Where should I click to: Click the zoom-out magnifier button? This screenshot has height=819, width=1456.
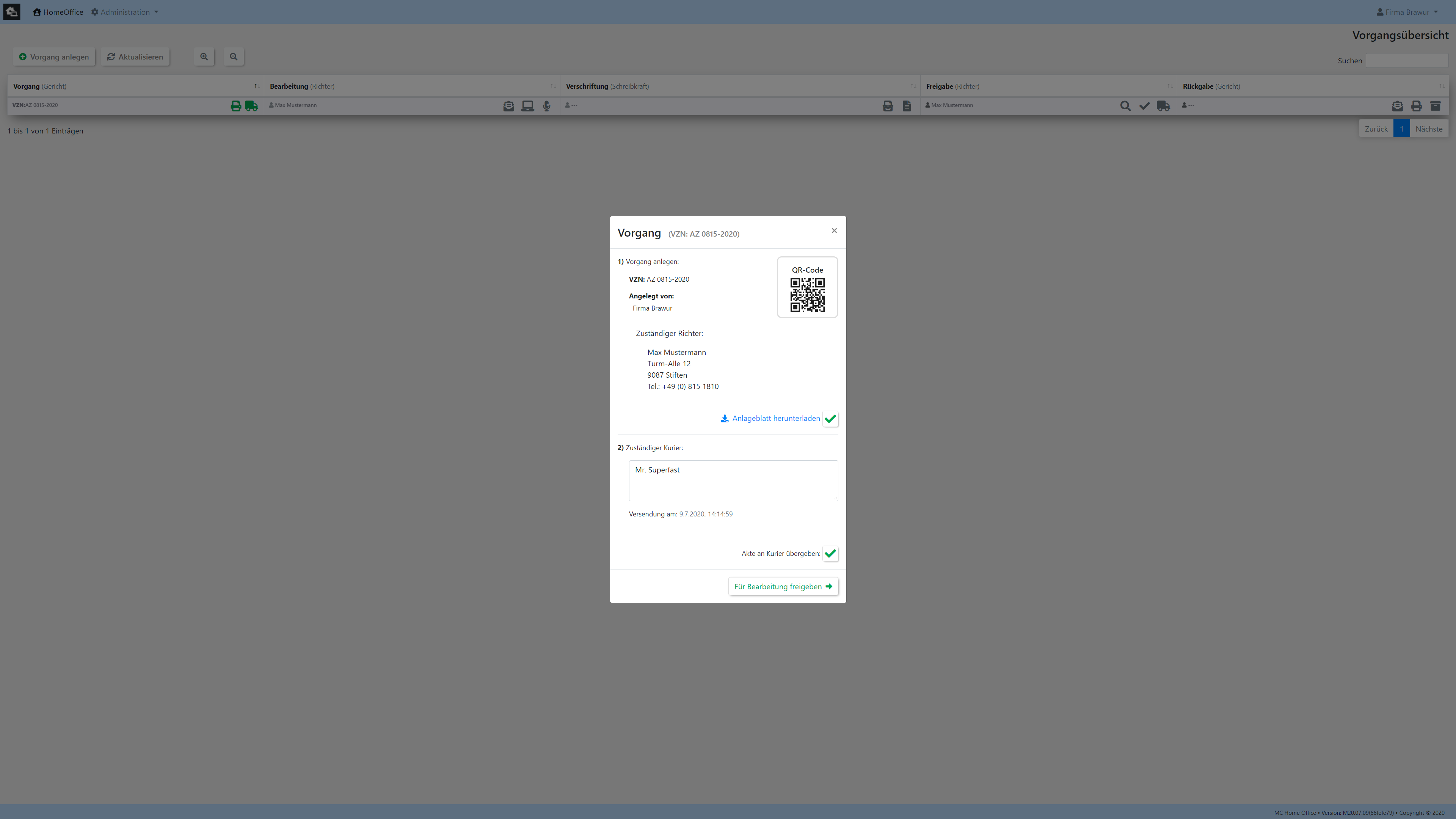[234, 56]
